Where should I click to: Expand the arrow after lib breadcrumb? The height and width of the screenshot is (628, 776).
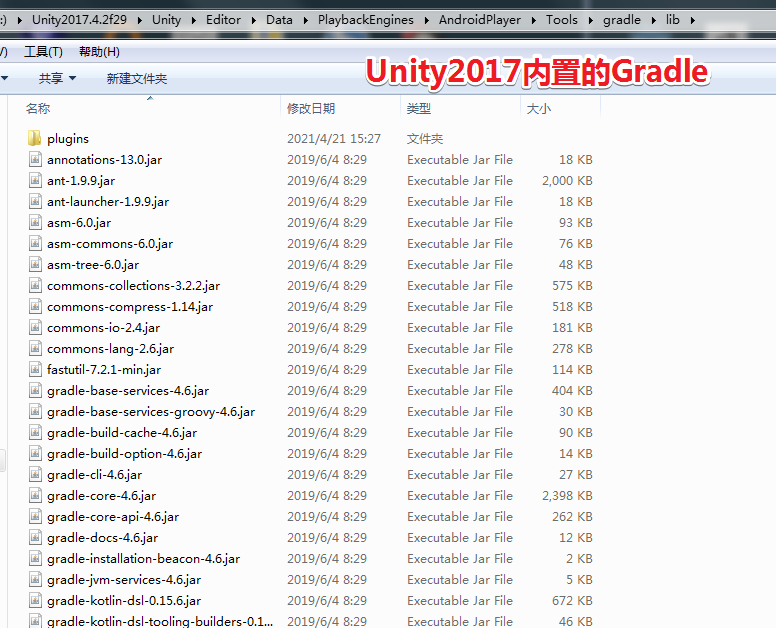(x=692, y=20)
